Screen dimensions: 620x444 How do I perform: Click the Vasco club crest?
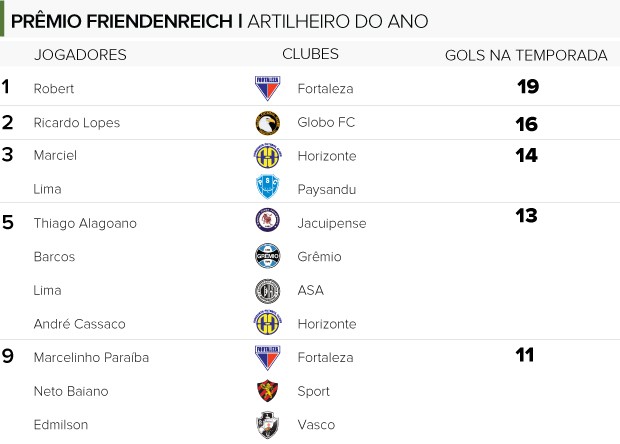[x=267, y=424]
